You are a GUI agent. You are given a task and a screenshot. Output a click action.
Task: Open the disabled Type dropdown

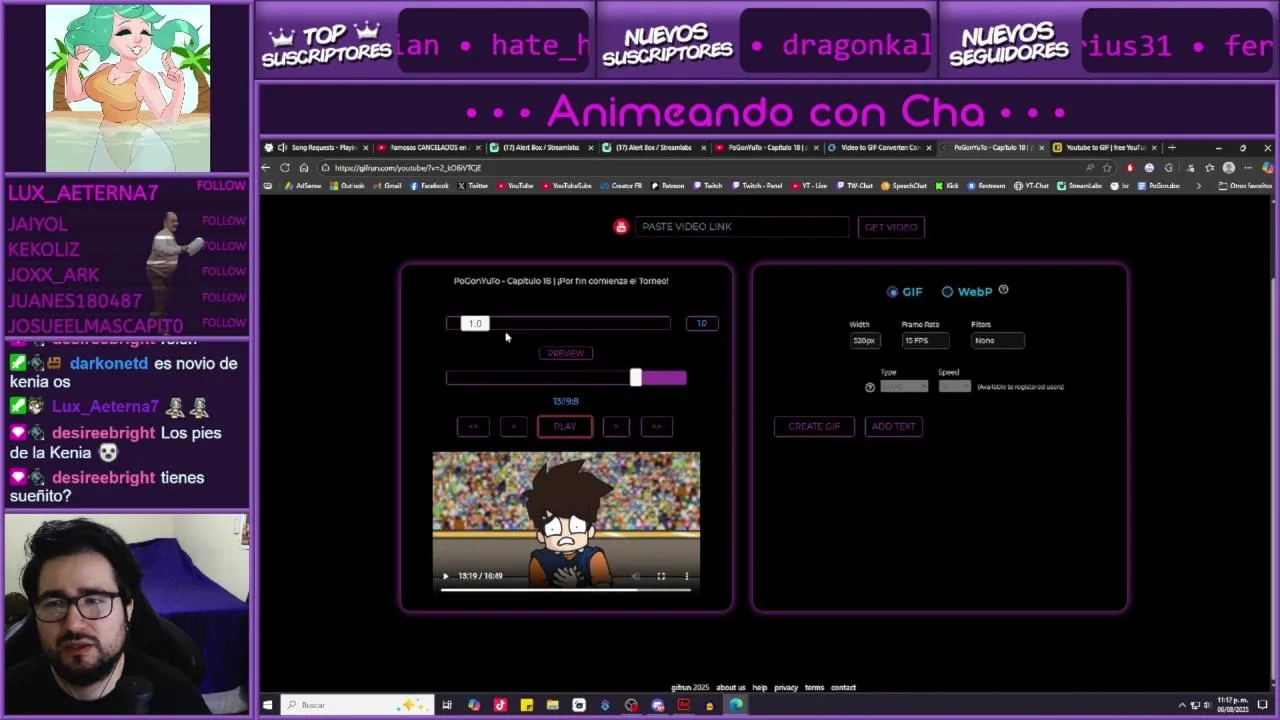(x=904, y=386)
